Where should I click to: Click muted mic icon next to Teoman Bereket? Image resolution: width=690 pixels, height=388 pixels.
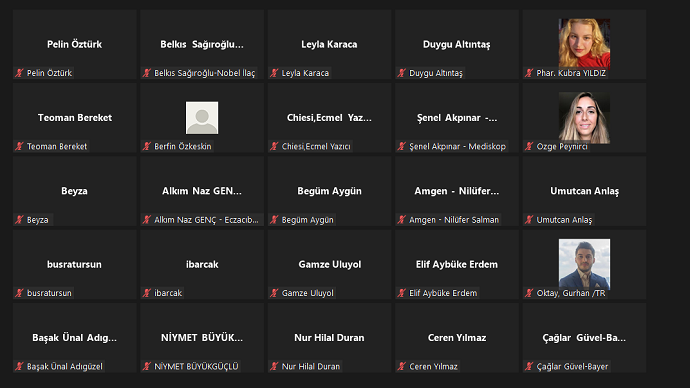point(19,146)
